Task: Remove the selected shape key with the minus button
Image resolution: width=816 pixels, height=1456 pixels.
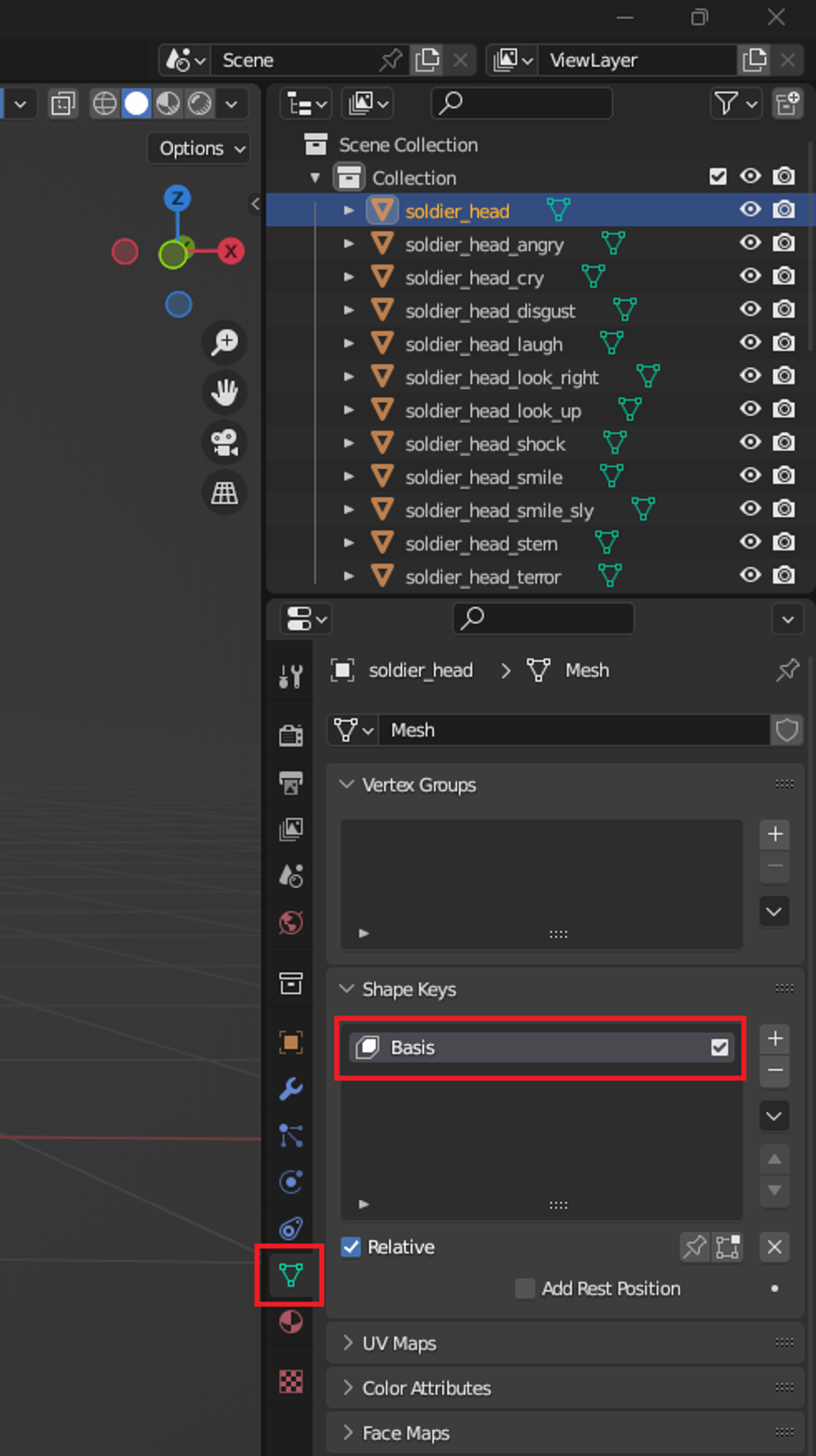Action: [775, 1070]
